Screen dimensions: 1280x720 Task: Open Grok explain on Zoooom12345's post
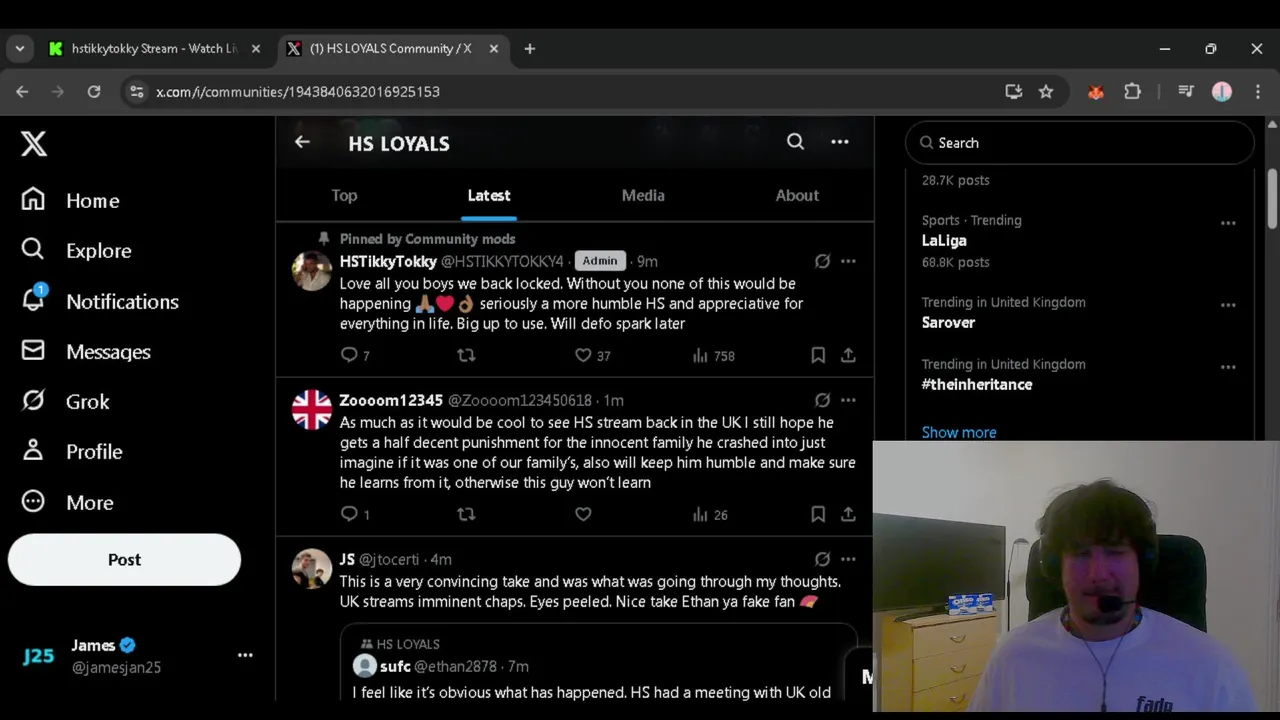pos(822,400)
